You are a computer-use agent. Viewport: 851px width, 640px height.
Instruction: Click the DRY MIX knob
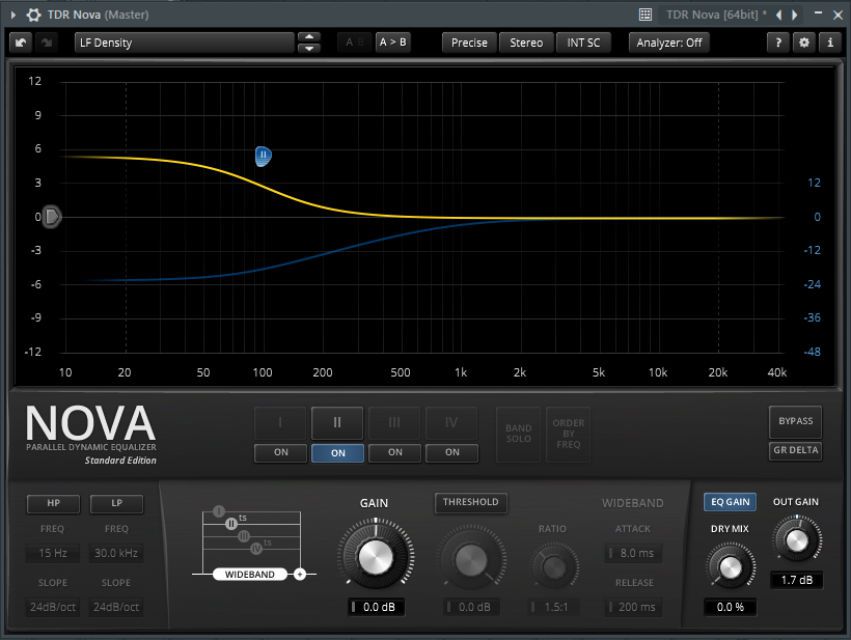[x=730, y=567]
